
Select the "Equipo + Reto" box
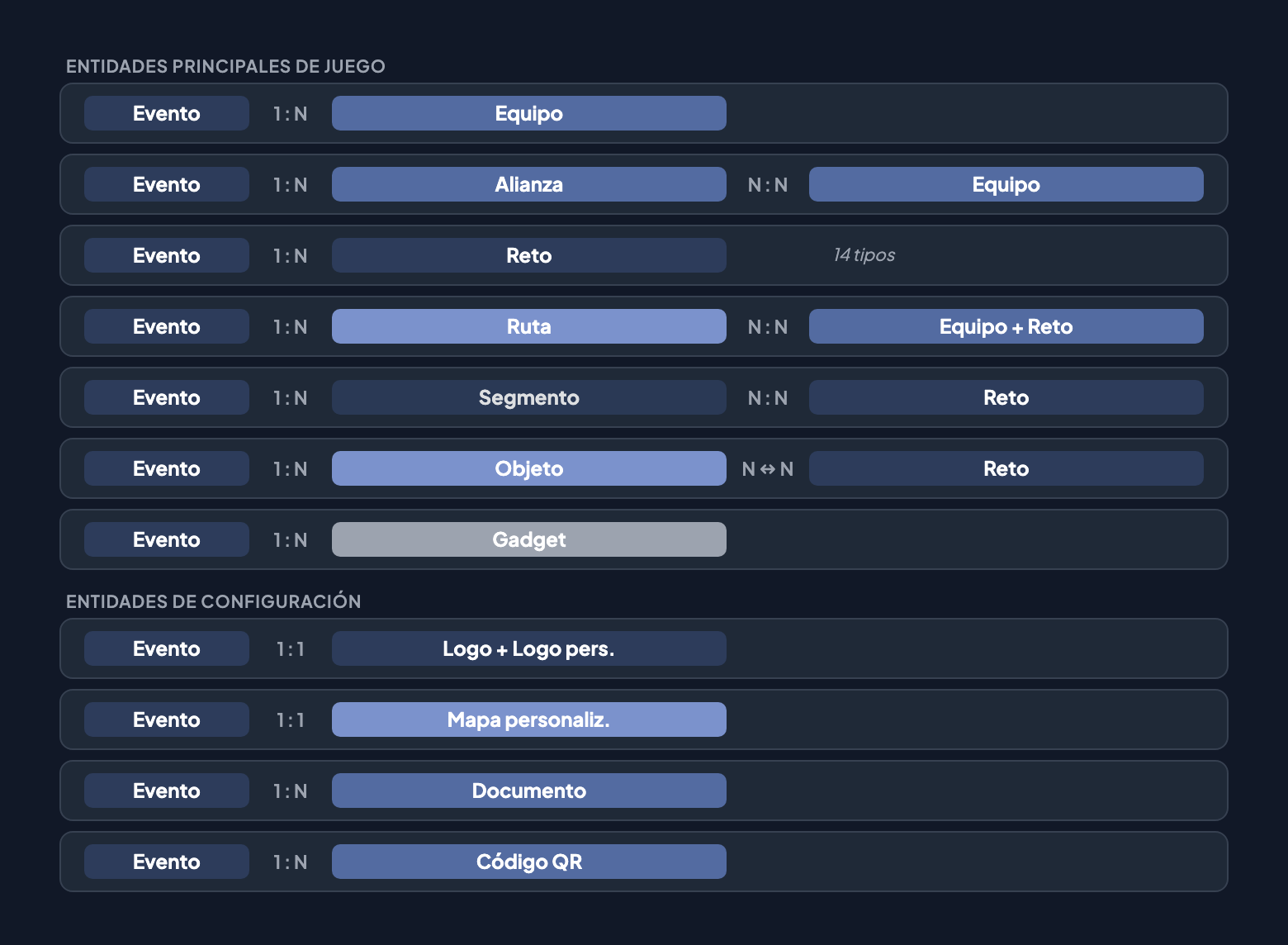click(x=1006, y=326)
